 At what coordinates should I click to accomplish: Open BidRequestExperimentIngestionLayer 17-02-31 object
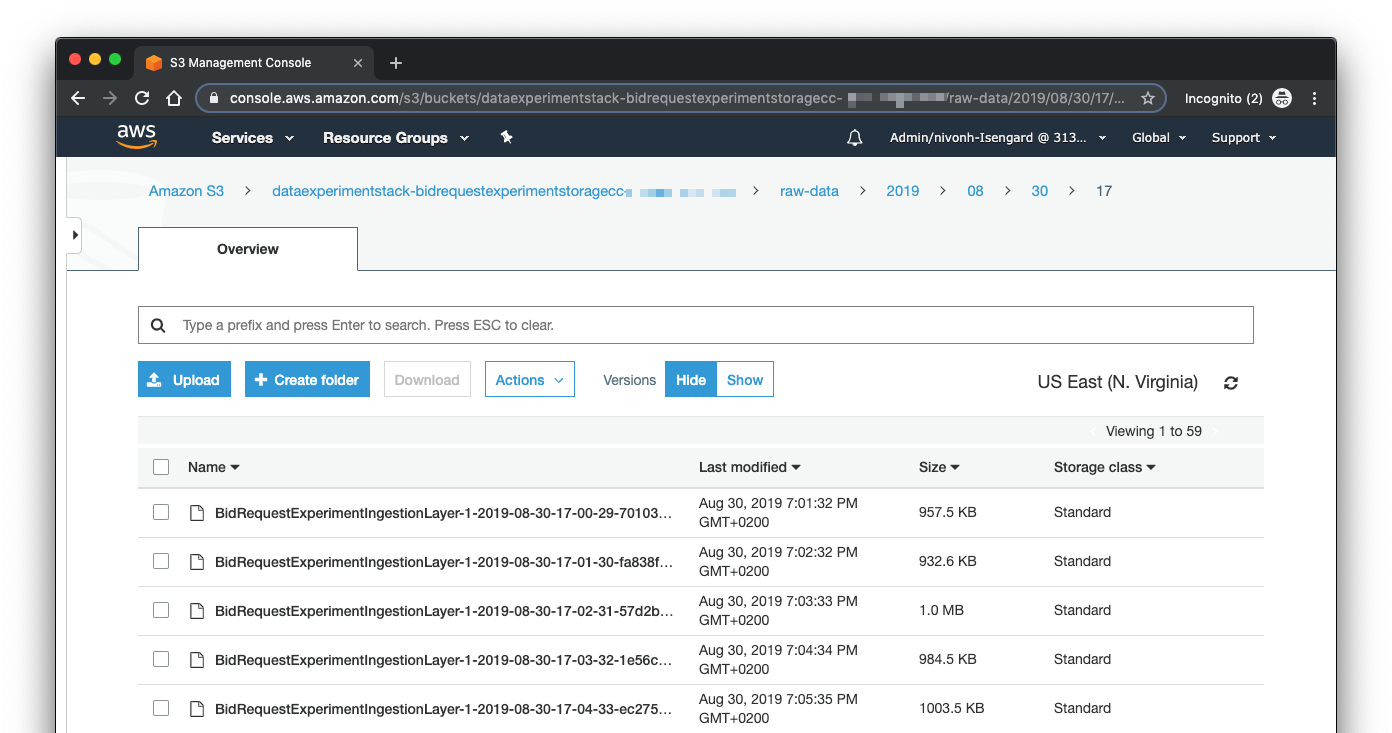point(443,611)
